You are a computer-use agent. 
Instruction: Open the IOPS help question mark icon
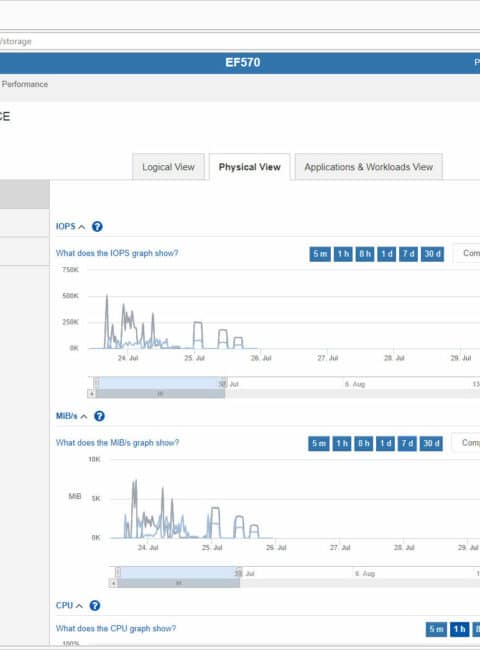(x=97, y=227)
